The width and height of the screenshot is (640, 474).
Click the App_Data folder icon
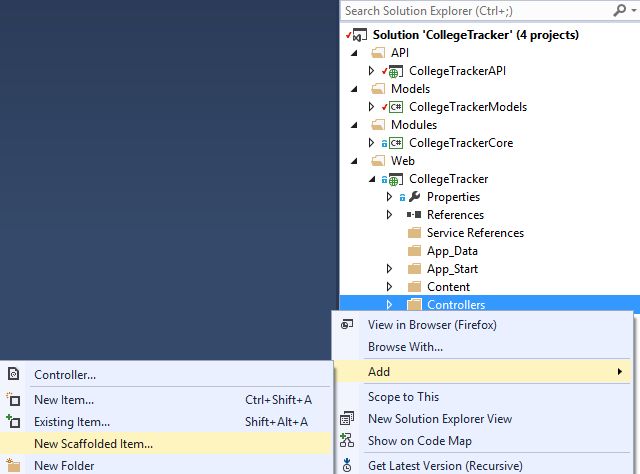tap(414, 251)
